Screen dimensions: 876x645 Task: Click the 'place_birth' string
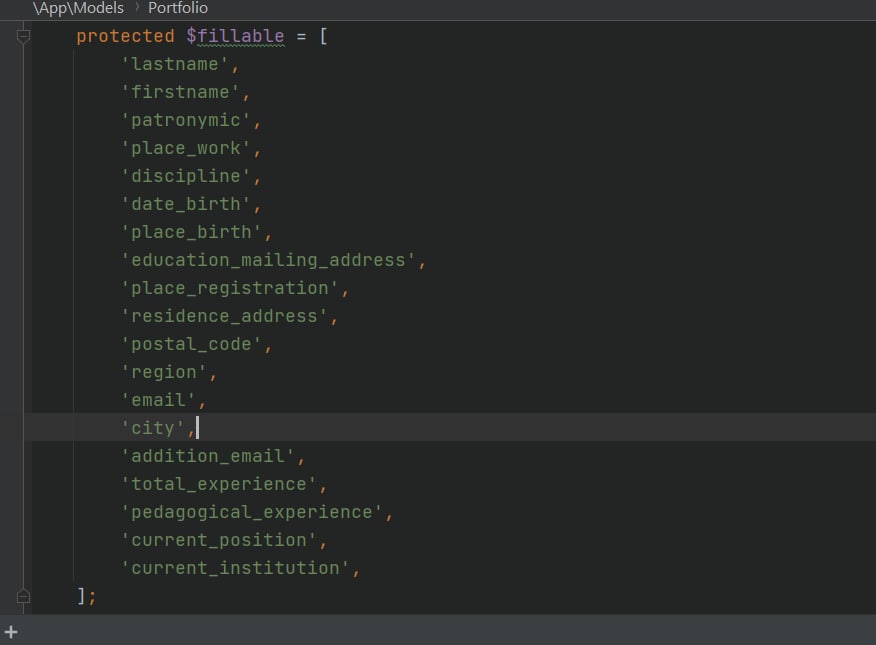[x=191, y=232]
